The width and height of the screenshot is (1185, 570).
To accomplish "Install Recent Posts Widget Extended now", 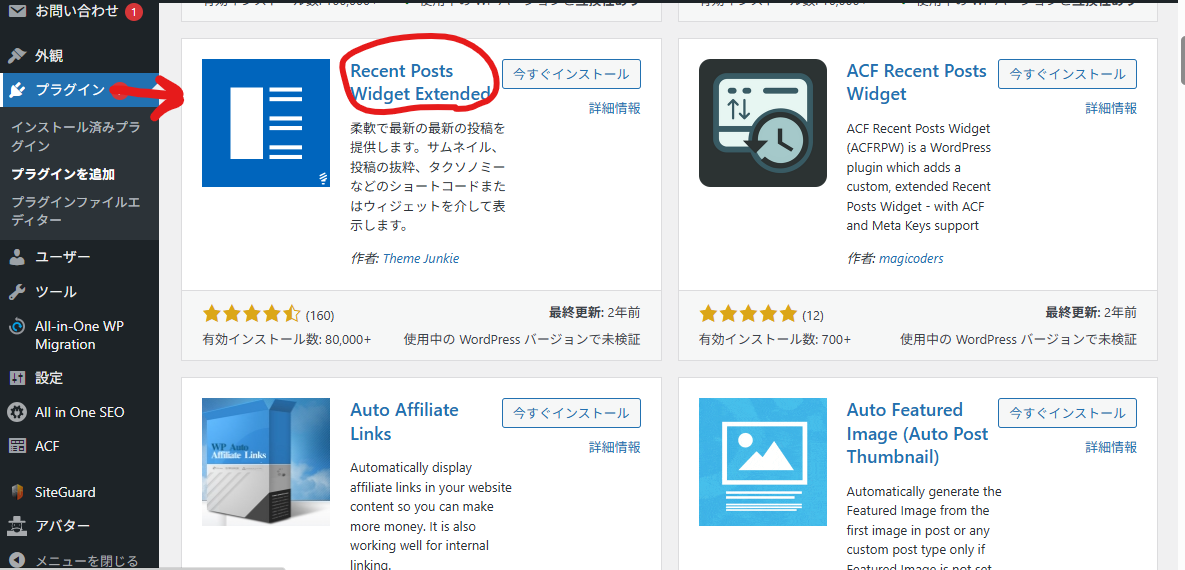I will 571,74.
